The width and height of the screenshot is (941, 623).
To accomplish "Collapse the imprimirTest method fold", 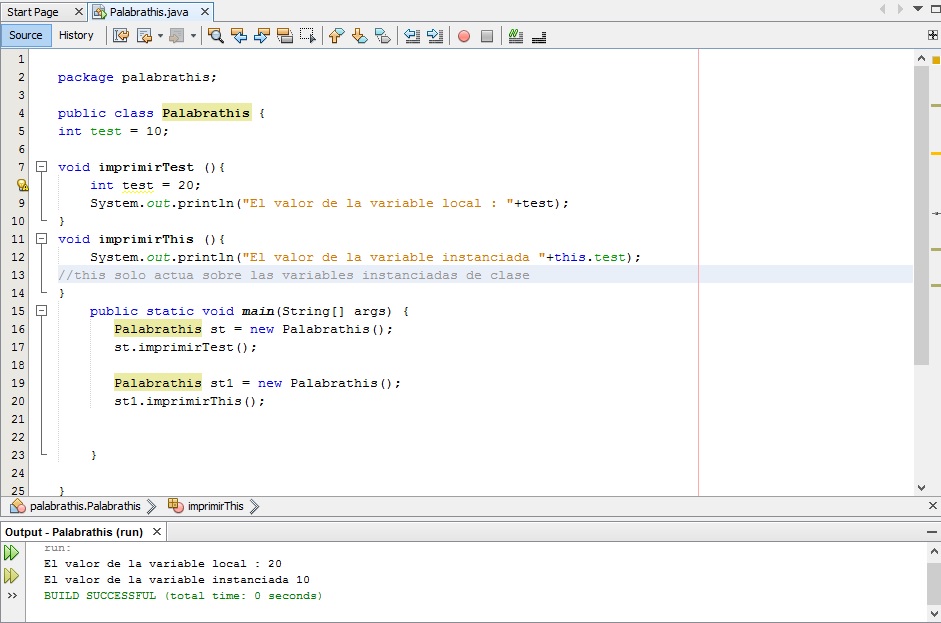I will (x=41, y=167).
